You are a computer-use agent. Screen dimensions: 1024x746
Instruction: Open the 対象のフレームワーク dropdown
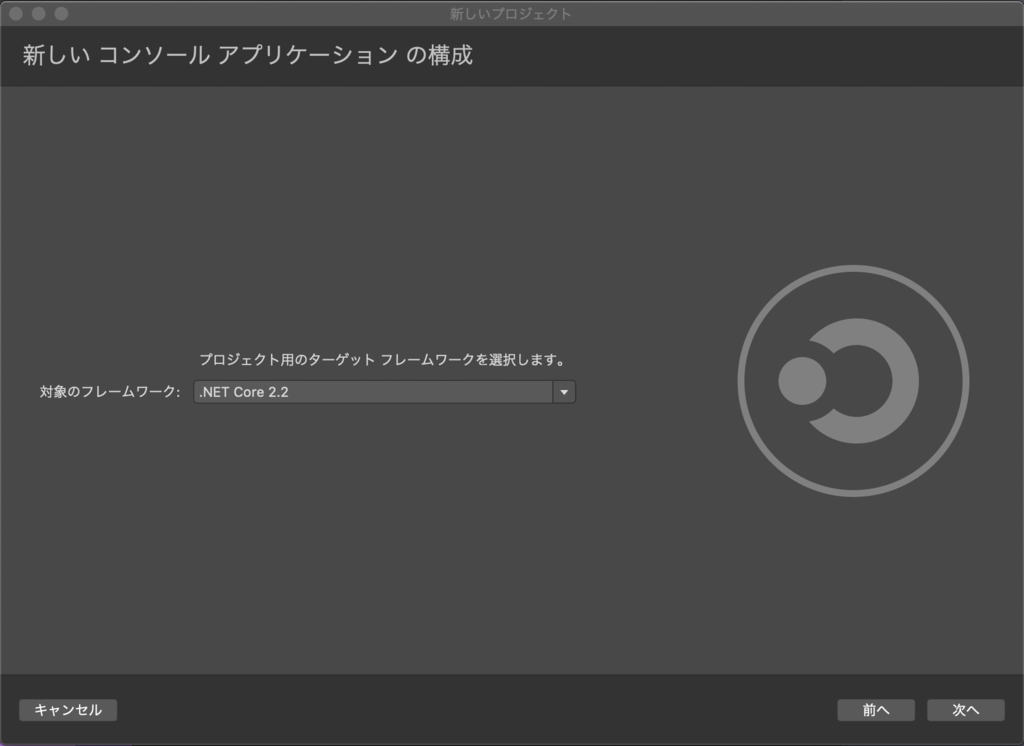tap(380, 391)
